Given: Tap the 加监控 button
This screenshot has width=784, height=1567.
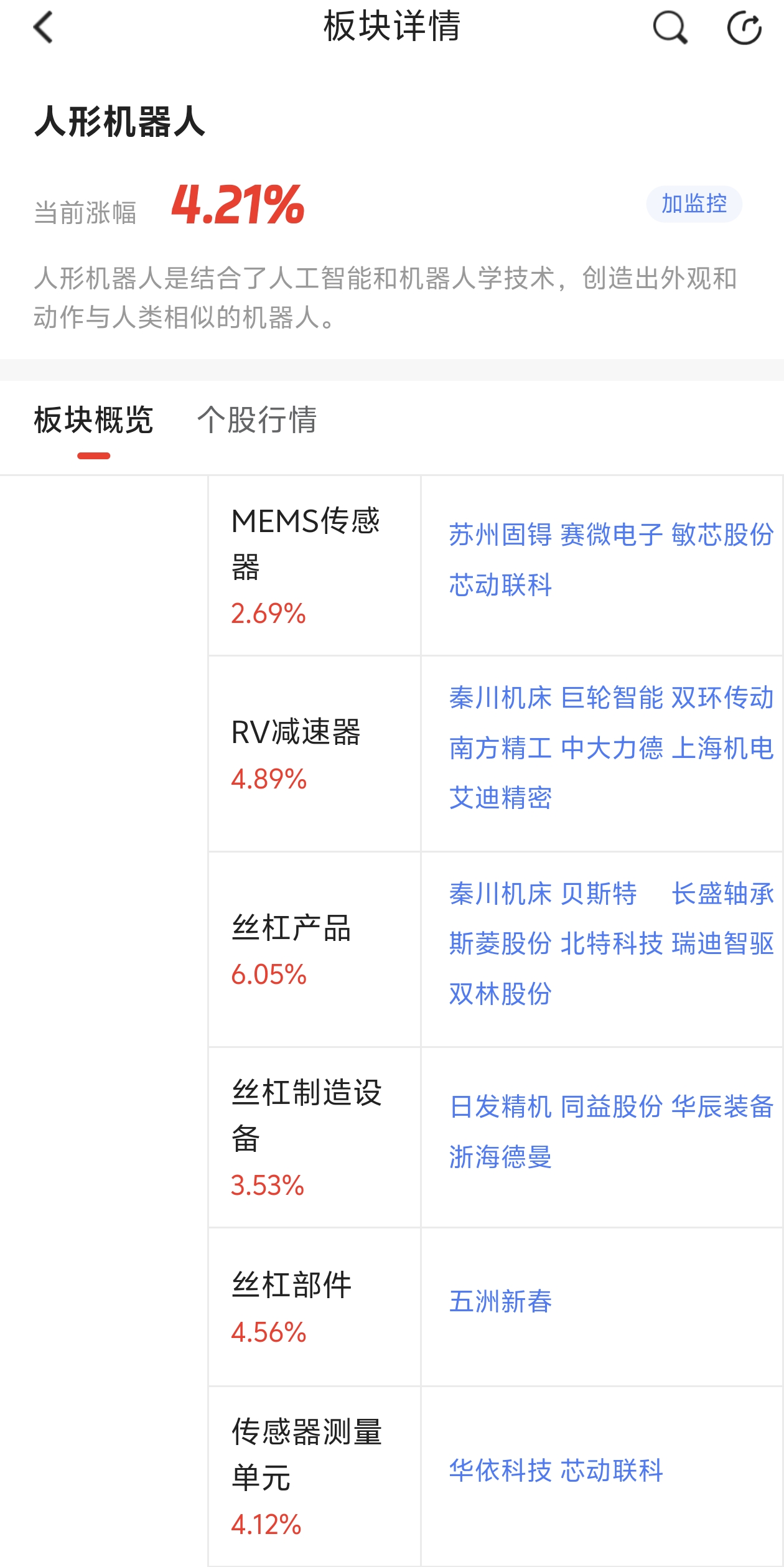Looking at the screenshot, I should [694, 203].
